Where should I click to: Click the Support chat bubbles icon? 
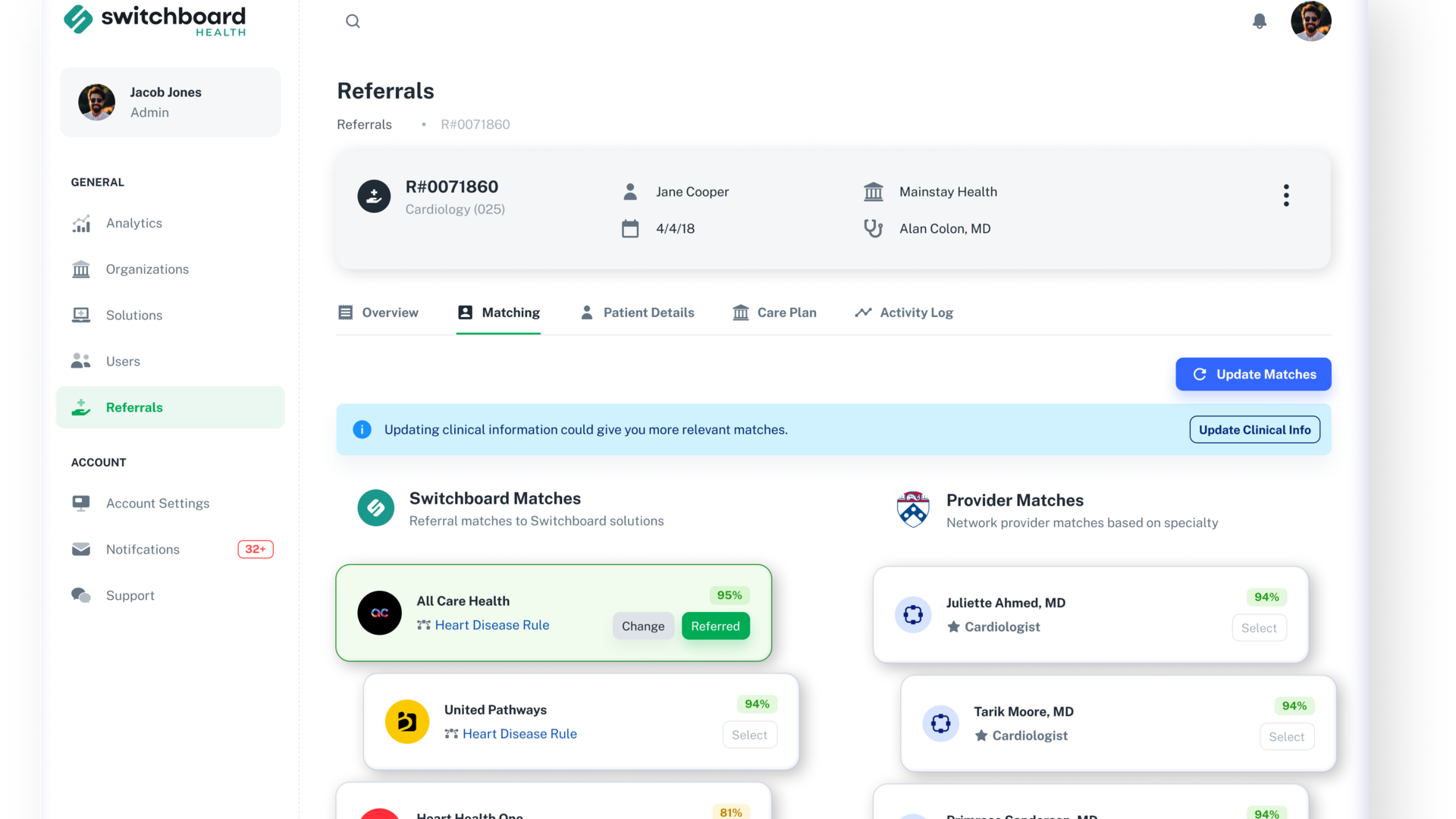pos(81,595)
